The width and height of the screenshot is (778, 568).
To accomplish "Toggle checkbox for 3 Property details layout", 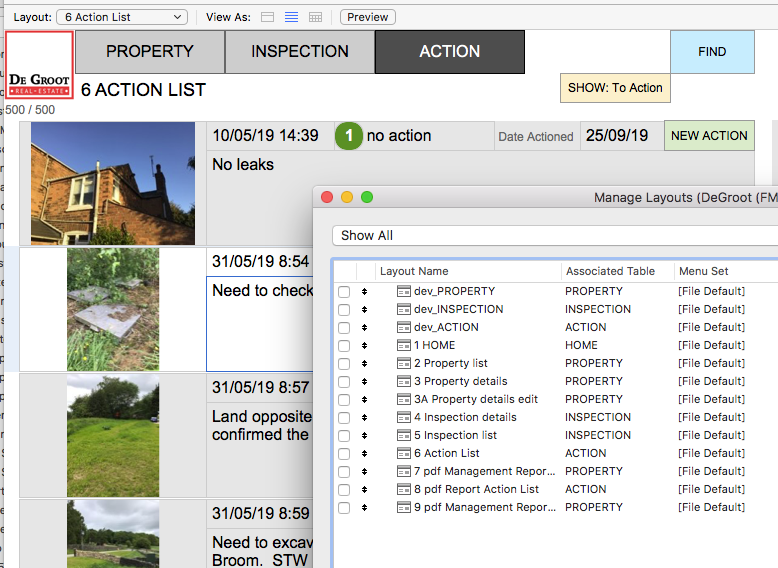I will 344,382.
